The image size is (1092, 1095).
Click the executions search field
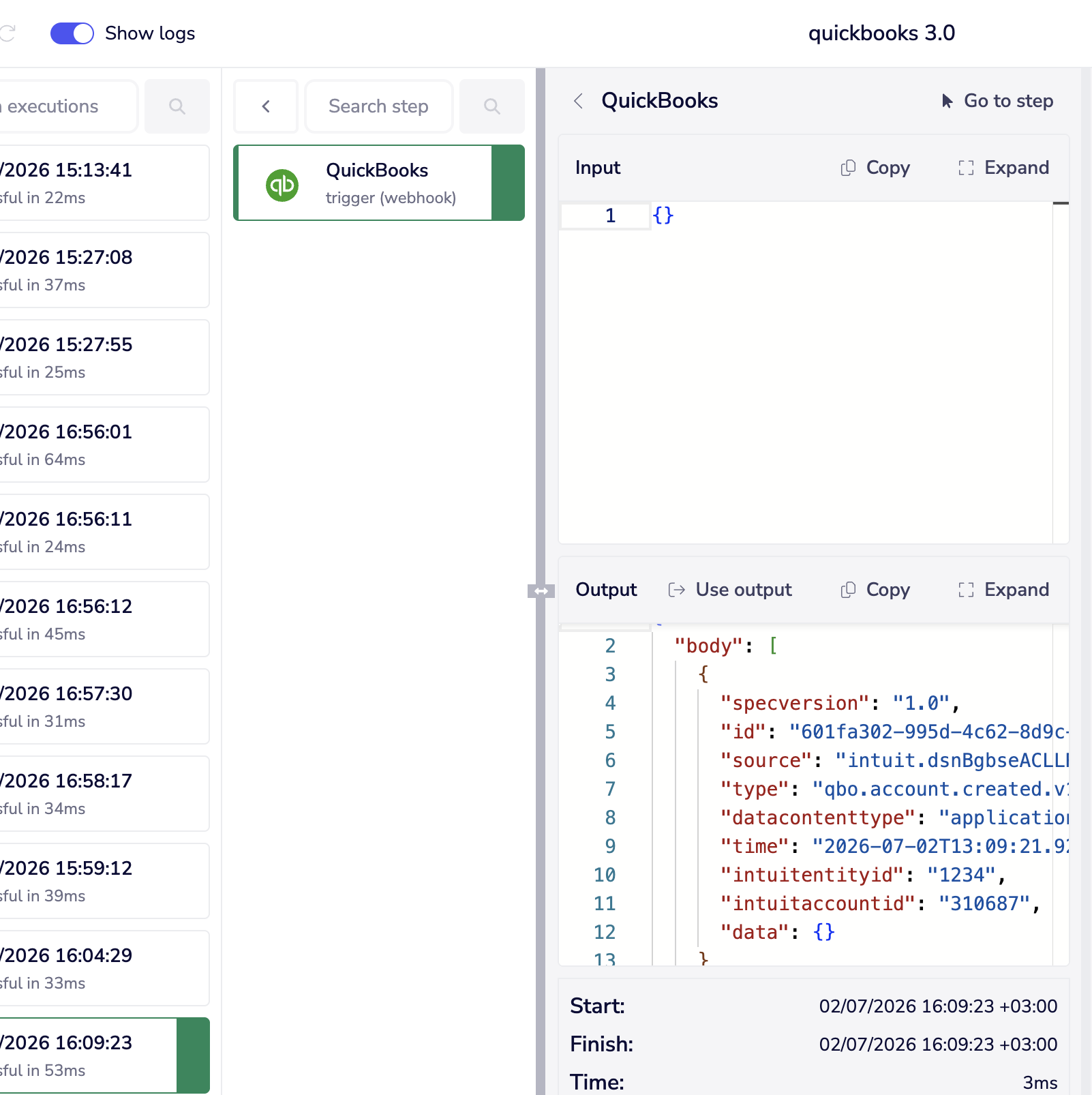68,106
